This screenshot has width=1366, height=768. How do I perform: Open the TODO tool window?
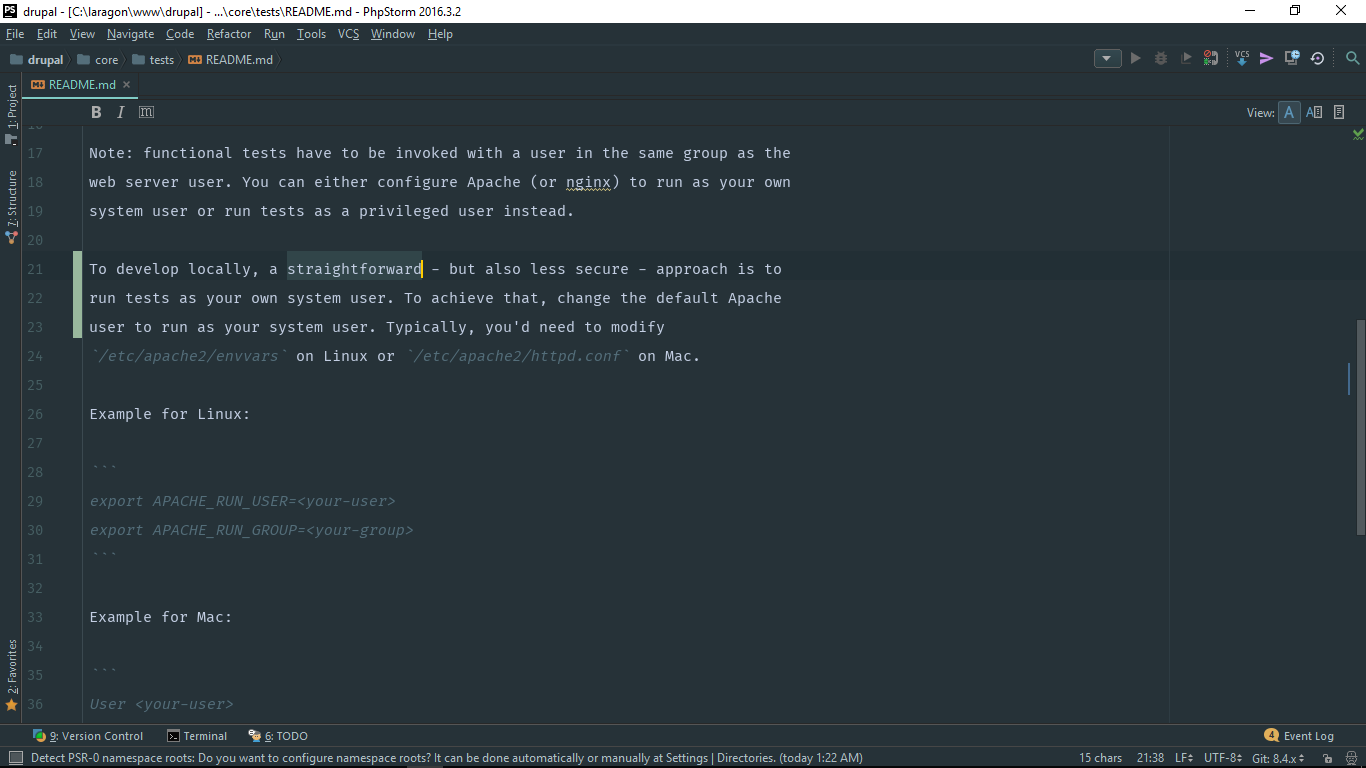[x=278, y=736]
